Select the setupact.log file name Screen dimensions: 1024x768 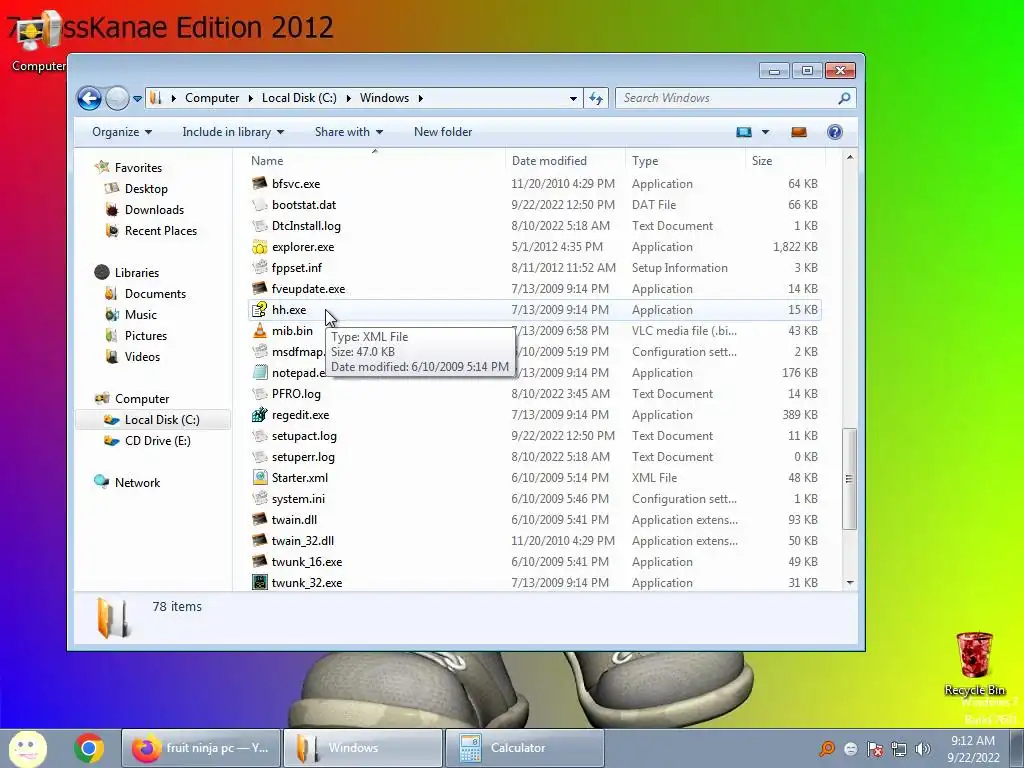(304, 436)
